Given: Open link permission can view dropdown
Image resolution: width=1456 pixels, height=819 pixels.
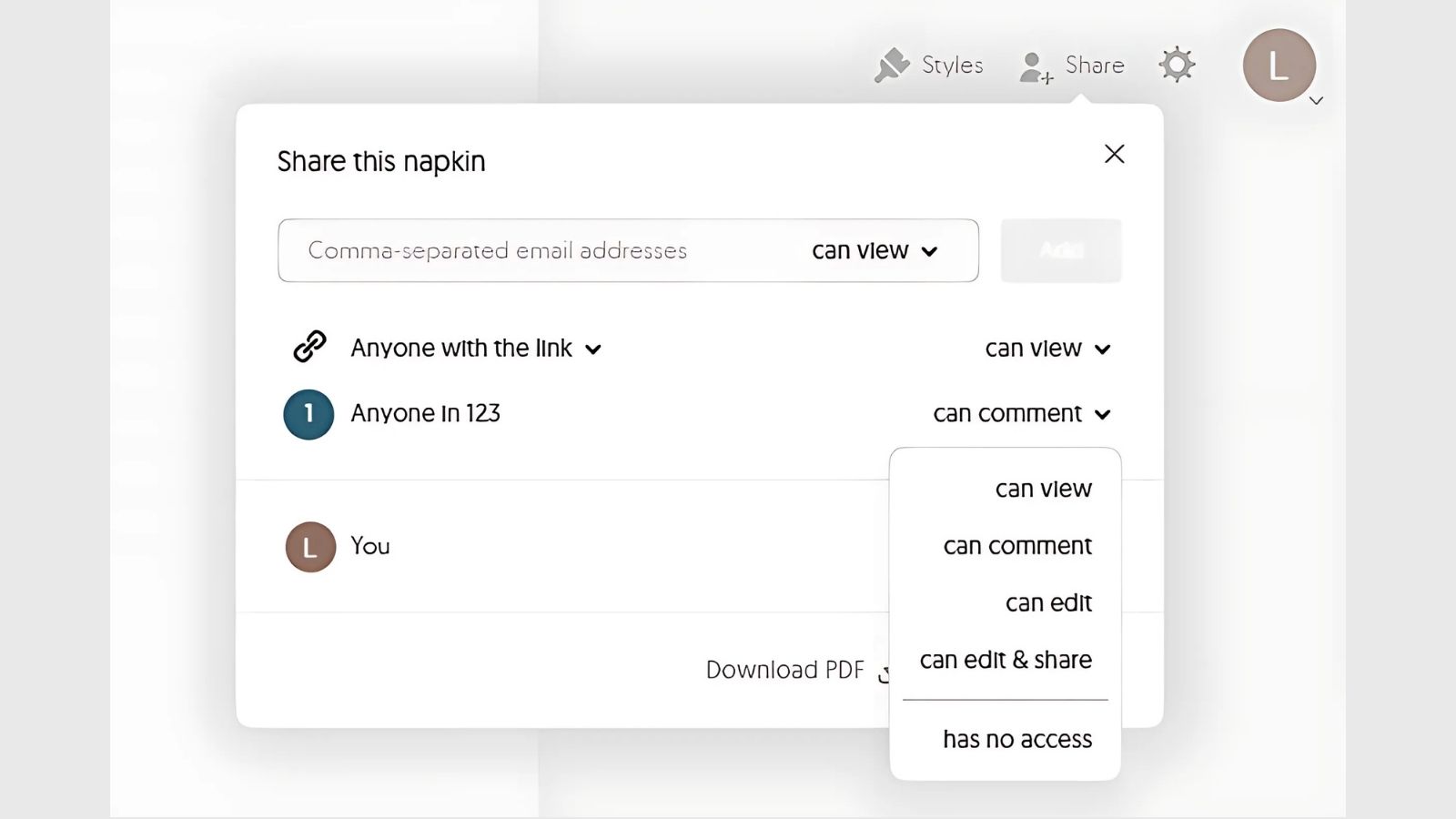Looking at the screenshot, I should 1047,349.
